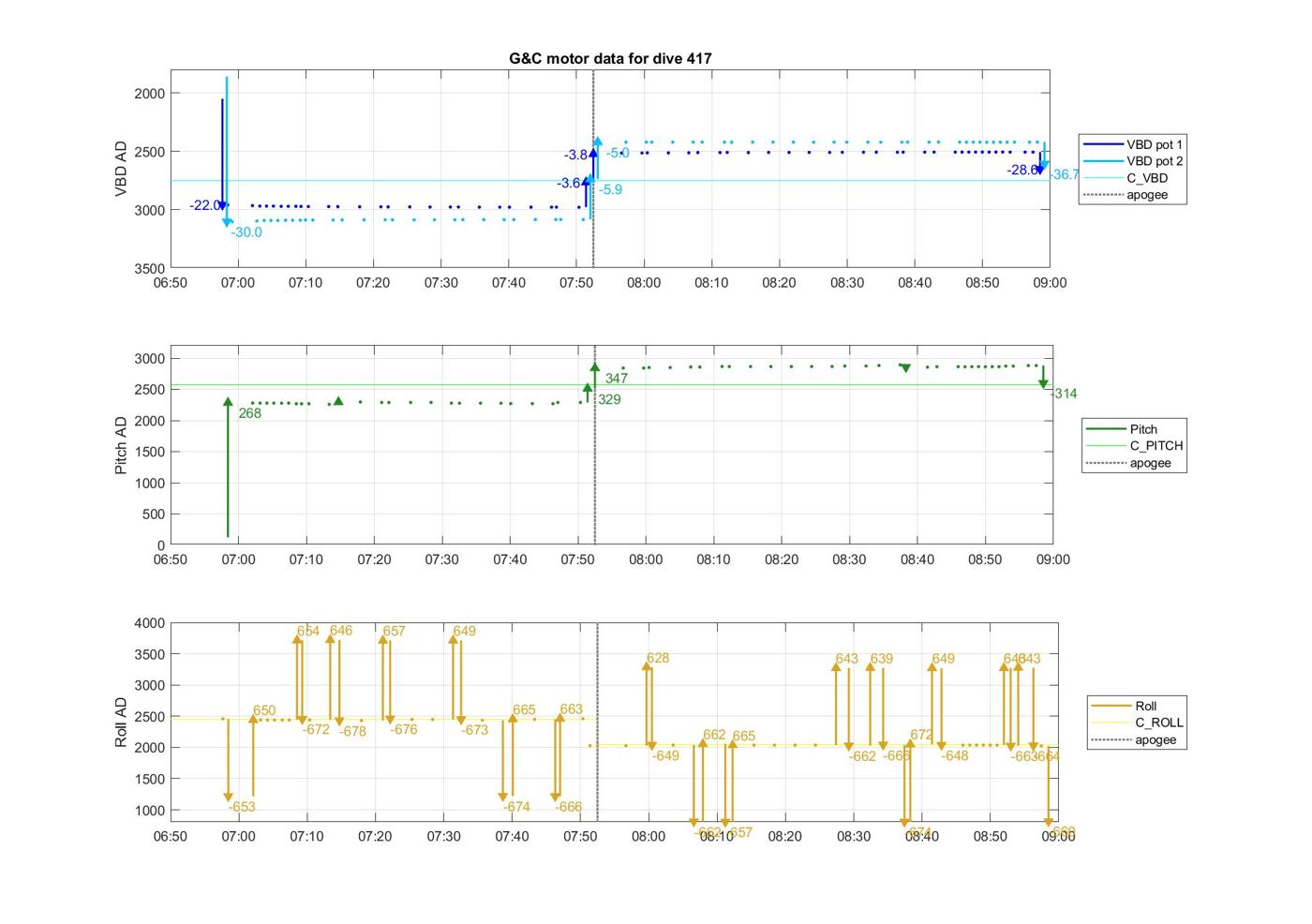
Task: Click the '347' pitch move label
Action: tap(616, 379)
